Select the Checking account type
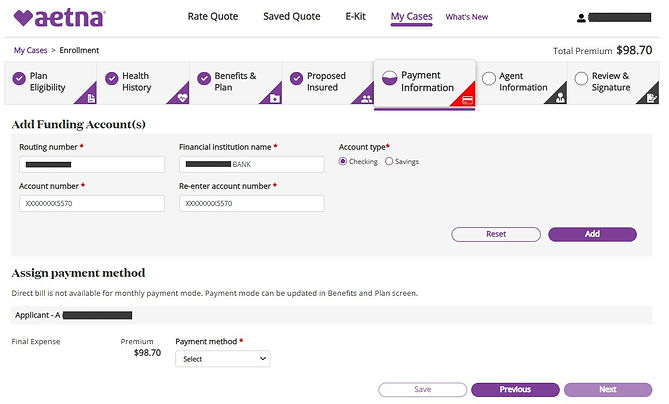The width and height of the screenshot is (669, 404). (x=343, y=161)
